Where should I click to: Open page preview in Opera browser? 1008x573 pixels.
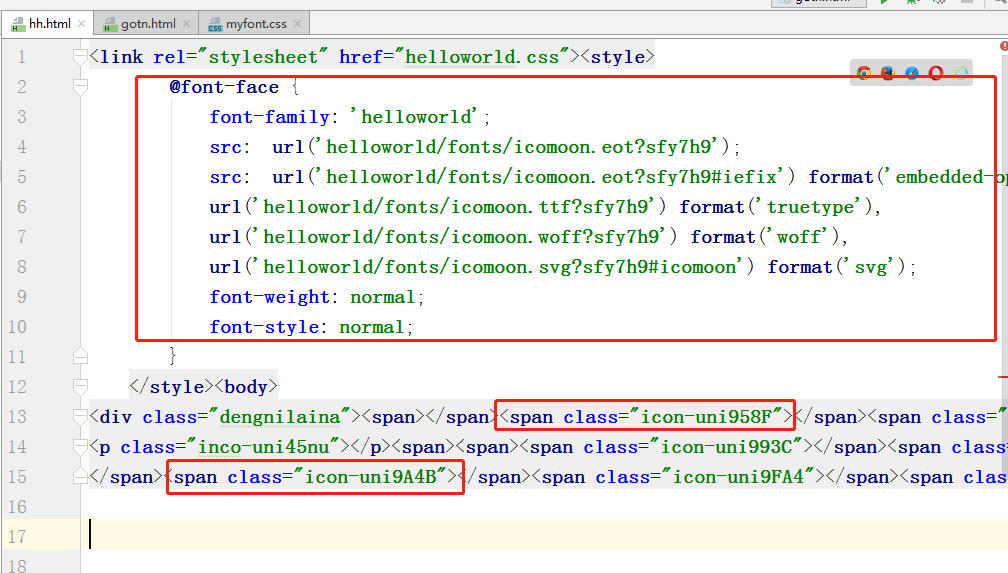click(936, 73)
